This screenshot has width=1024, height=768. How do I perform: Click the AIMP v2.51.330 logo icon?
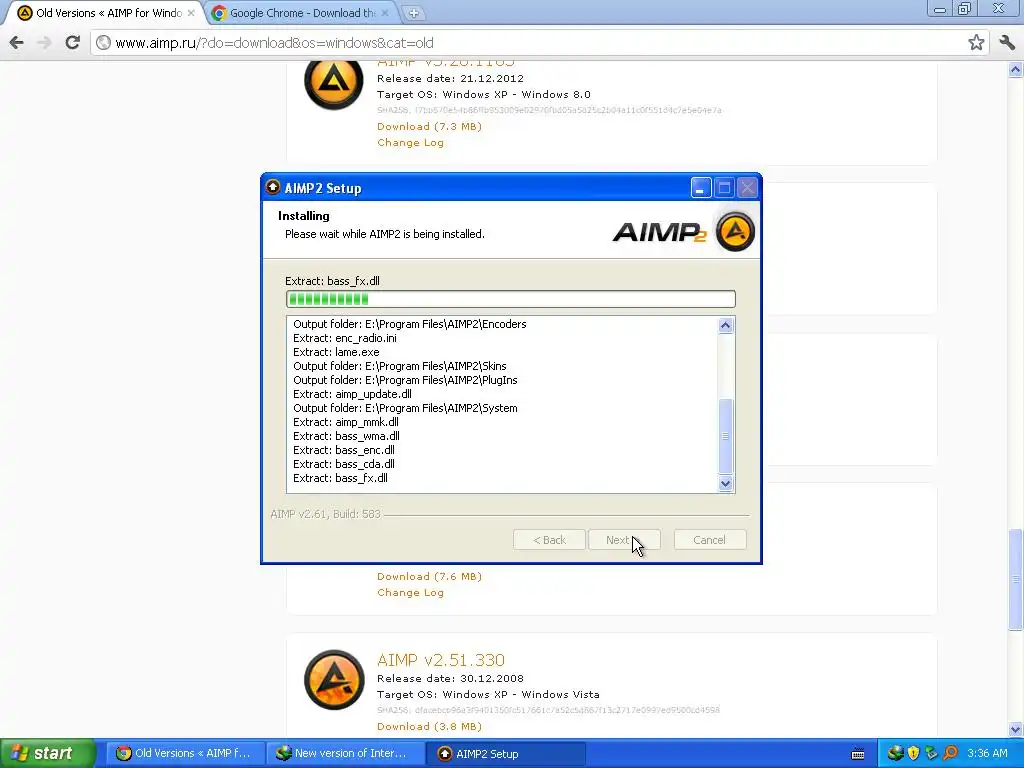[x=334, y=680]
